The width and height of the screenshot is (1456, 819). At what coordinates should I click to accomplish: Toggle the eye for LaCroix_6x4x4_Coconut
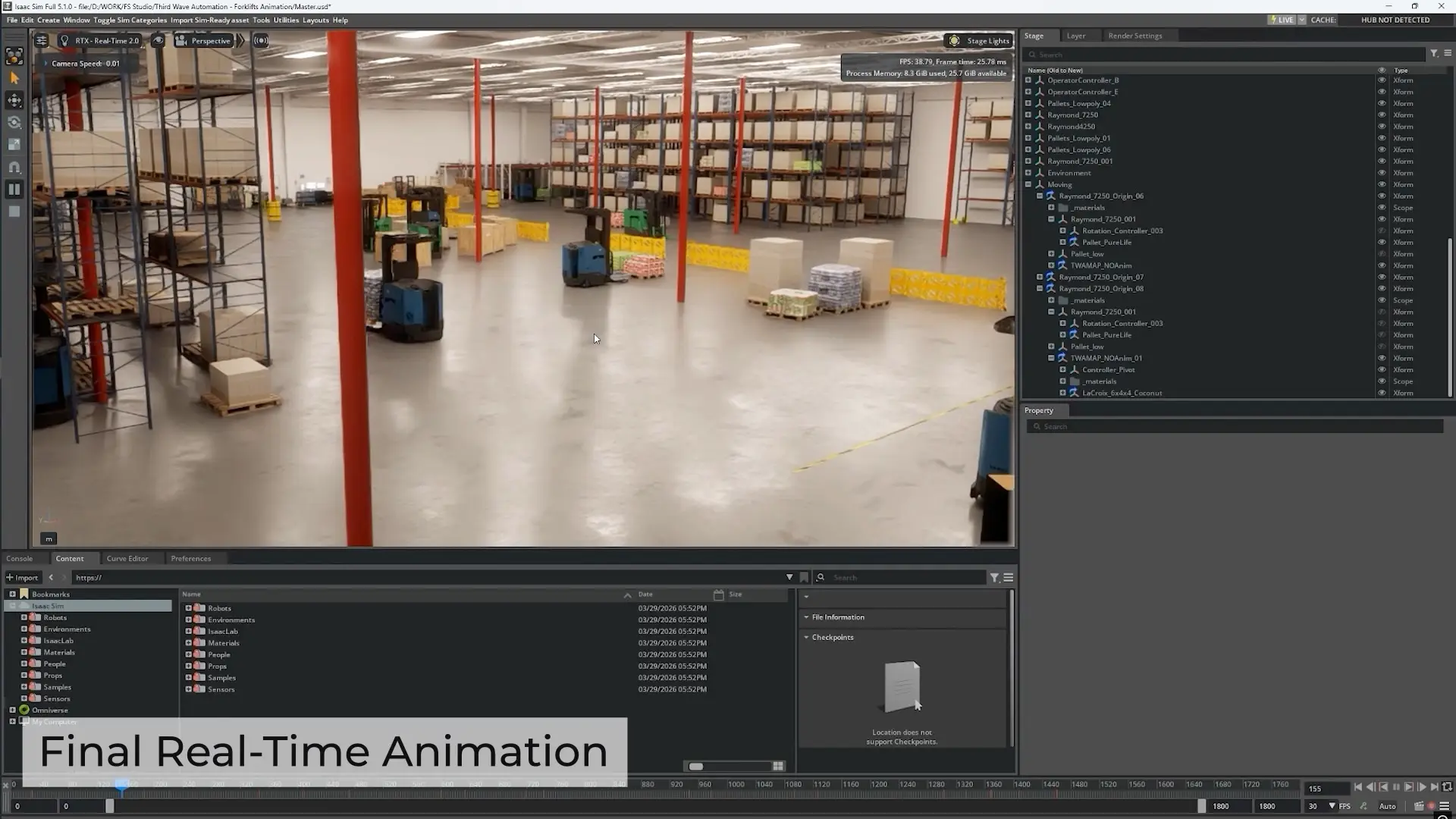tap(1382, 394)
